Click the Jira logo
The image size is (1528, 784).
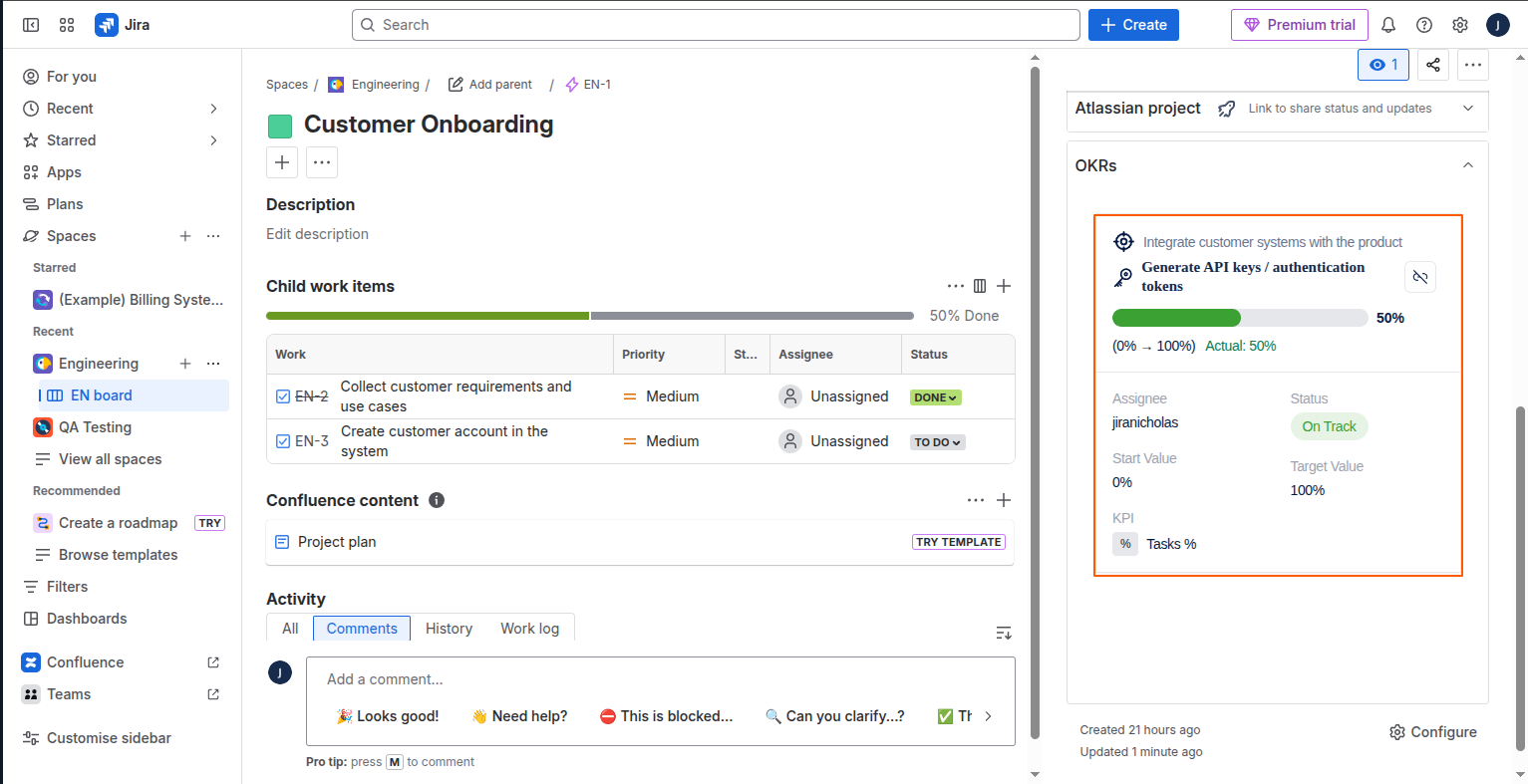coord(123,25)
